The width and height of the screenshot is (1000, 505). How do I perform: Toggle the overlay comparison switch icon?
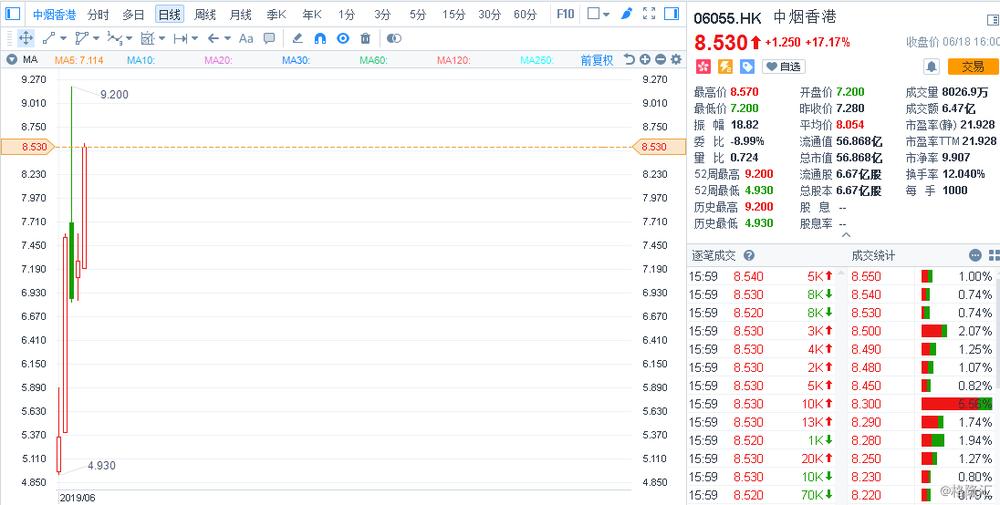point(394,38)
